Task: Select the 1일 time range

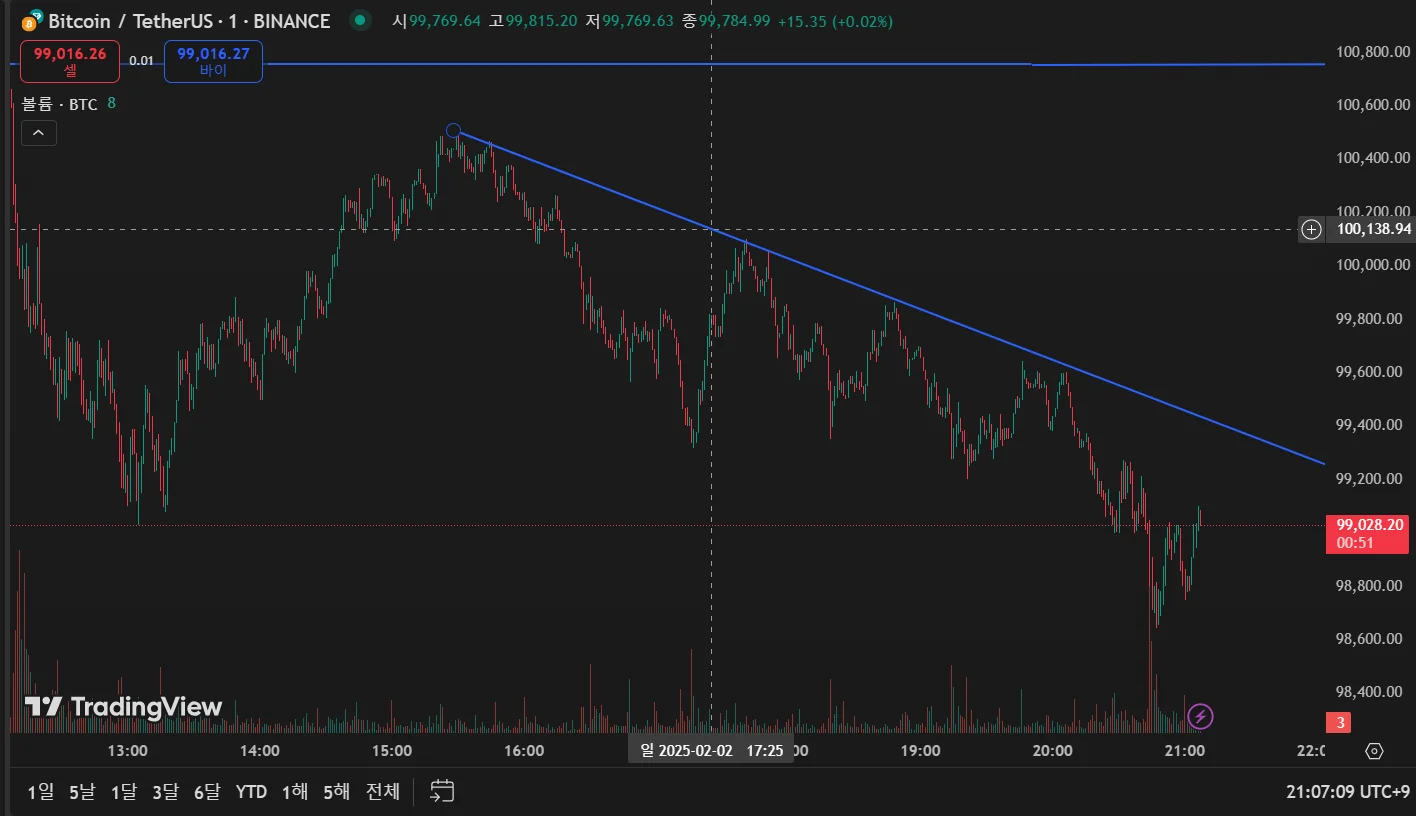Action: click(41, 792)
